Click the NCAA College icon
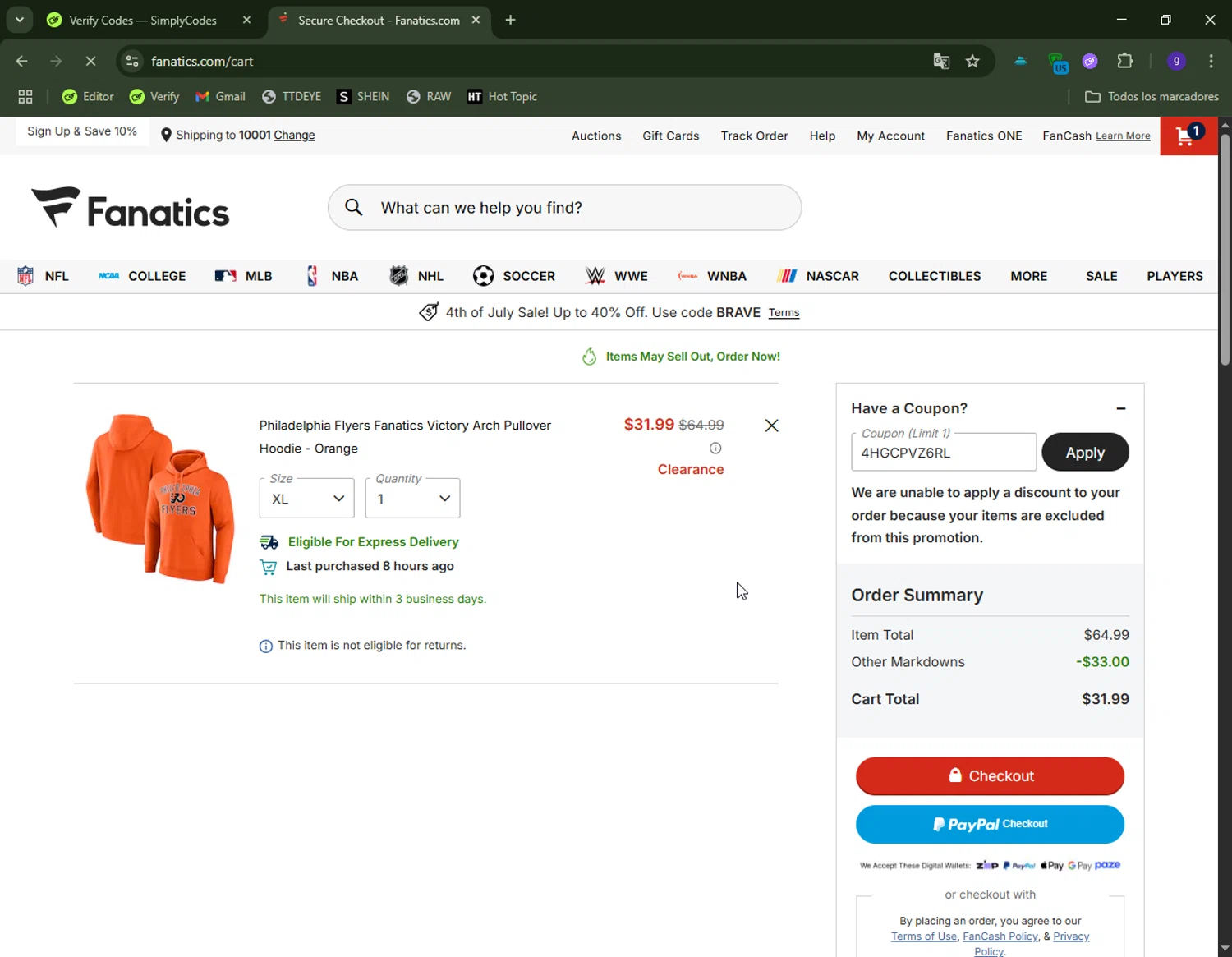 (109, 276)
